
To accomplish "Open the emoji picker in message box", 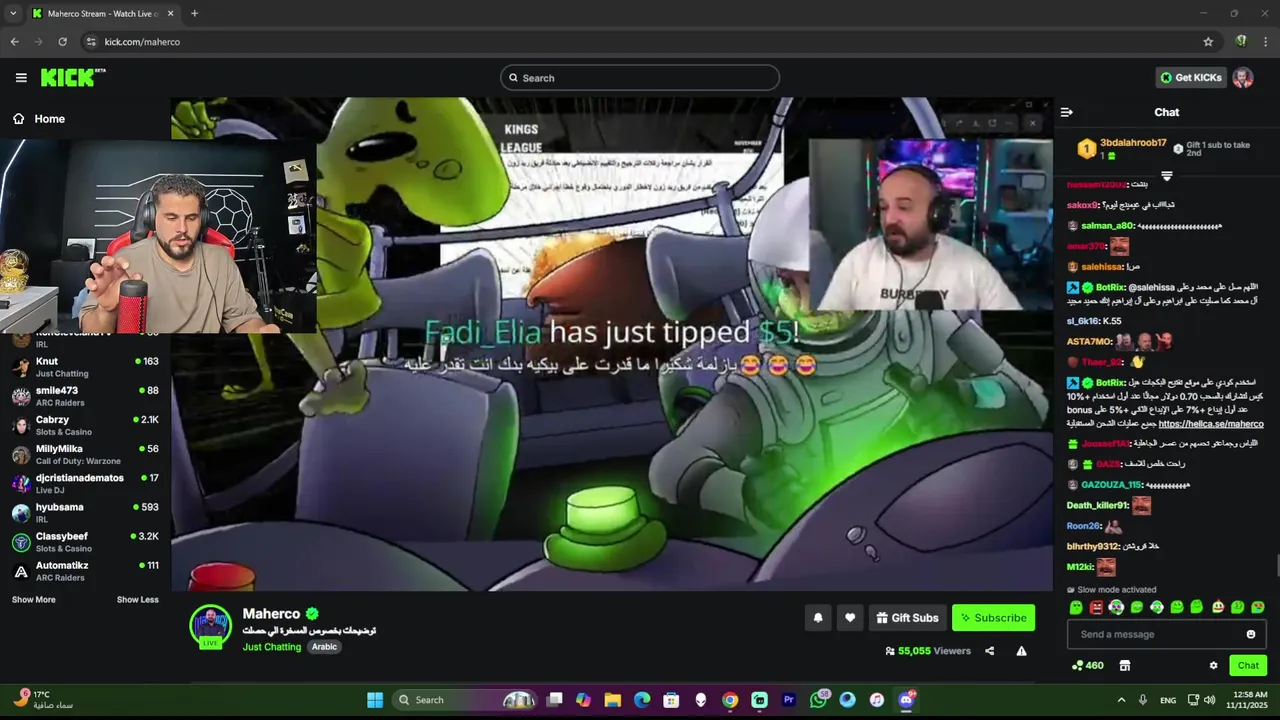I will point(1250,634).
